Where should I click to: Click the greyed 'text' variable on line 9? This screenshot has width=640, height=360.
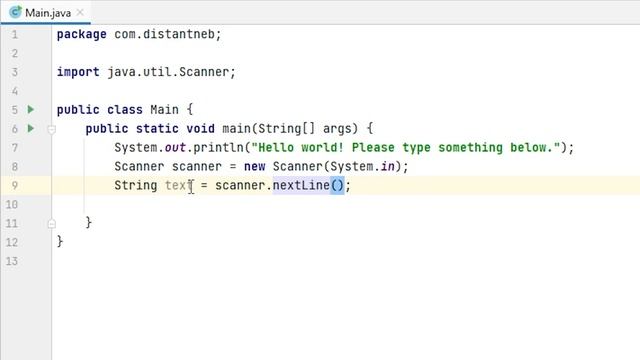(x=179, y=185)
